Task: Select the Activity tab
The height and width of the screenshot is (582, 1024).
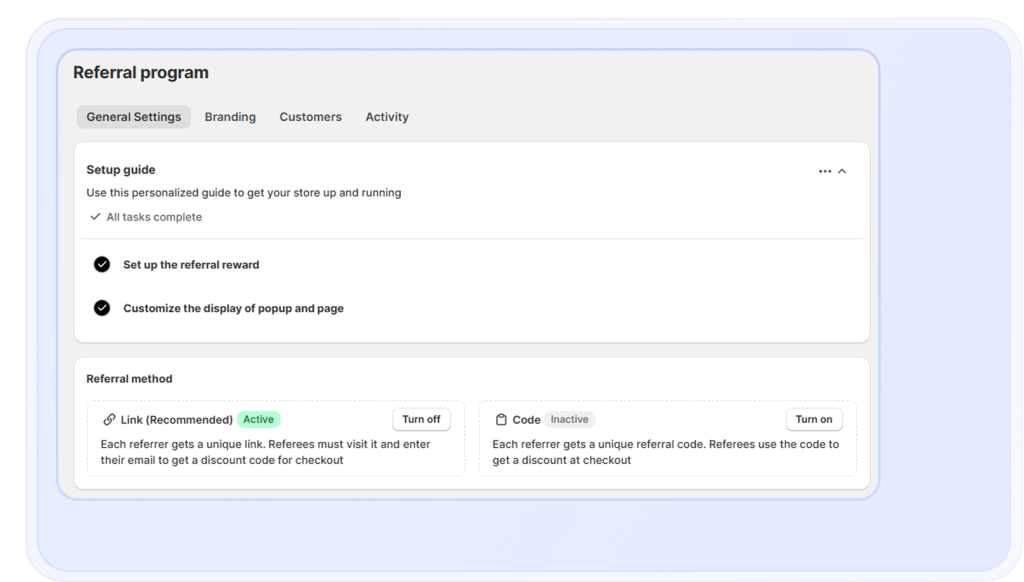Action: [x=387, y=116]
